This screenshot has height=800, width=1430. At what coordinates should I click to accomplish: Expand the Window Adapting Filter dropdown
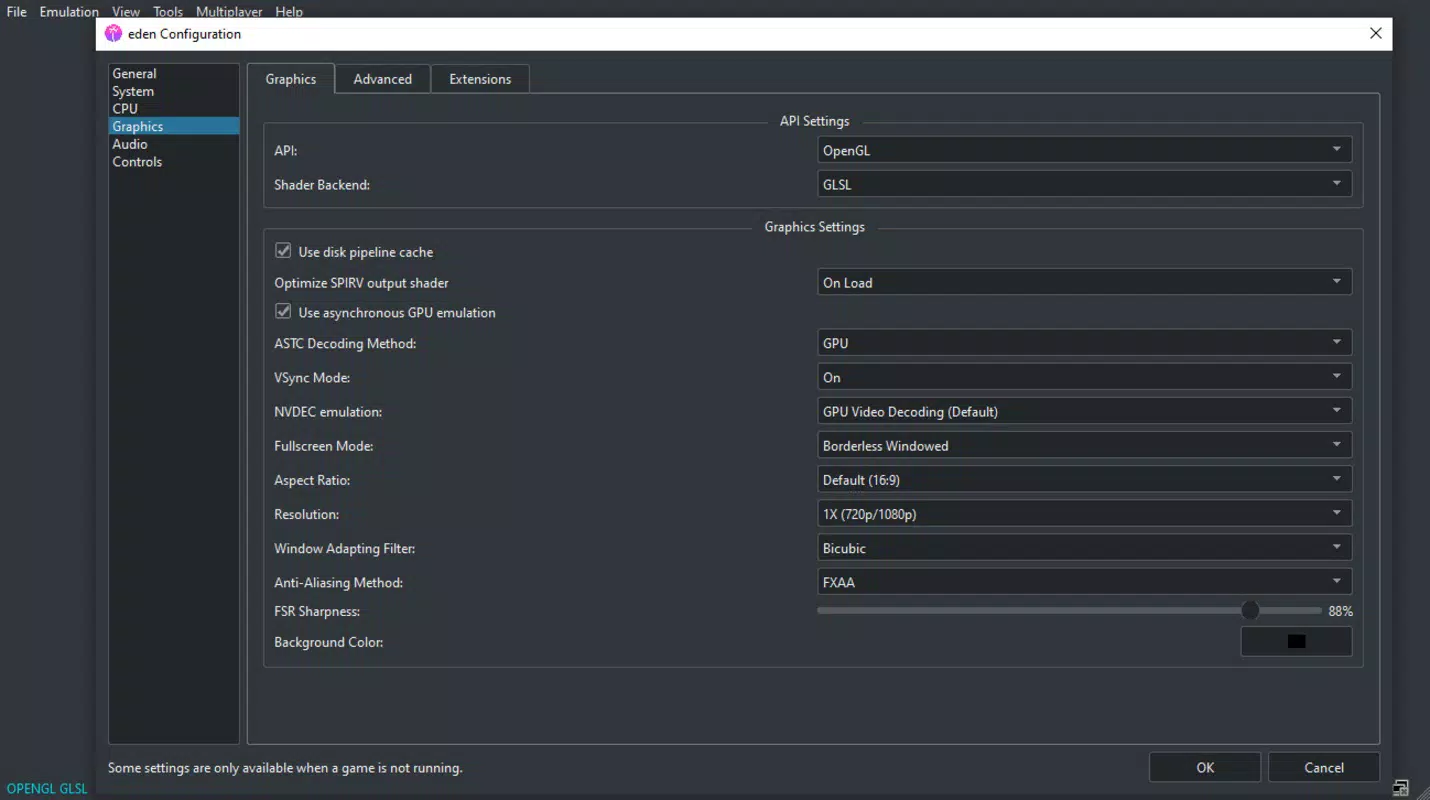click(x=1085, y=548)
